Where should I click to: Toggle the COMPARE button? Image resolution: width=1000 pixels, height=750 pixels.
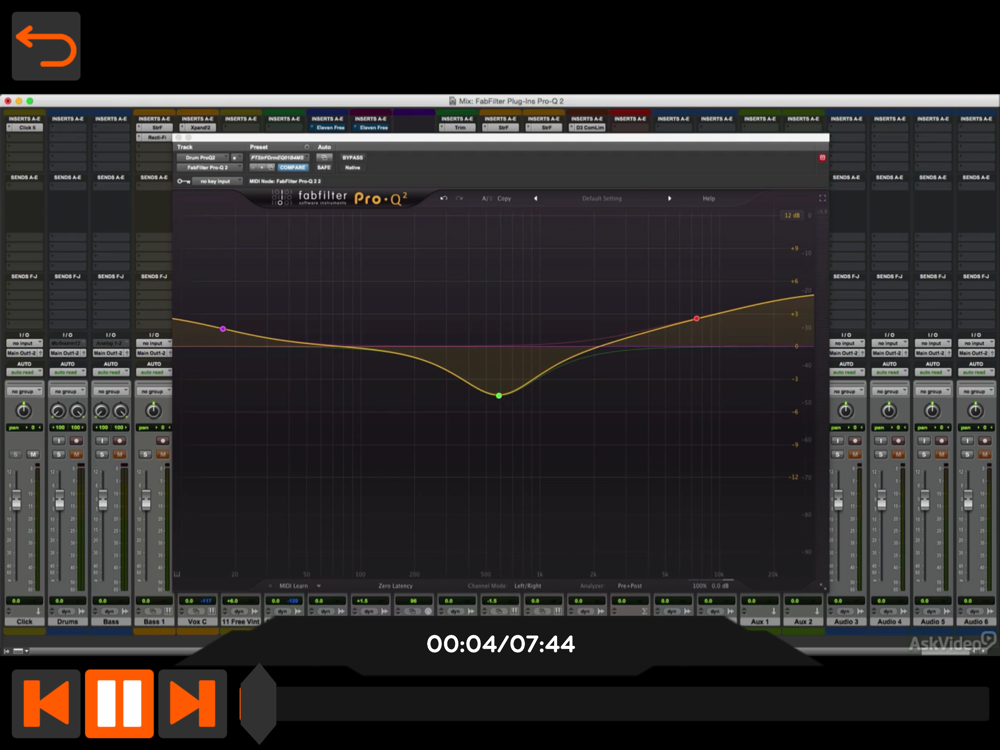click(292, 167)
